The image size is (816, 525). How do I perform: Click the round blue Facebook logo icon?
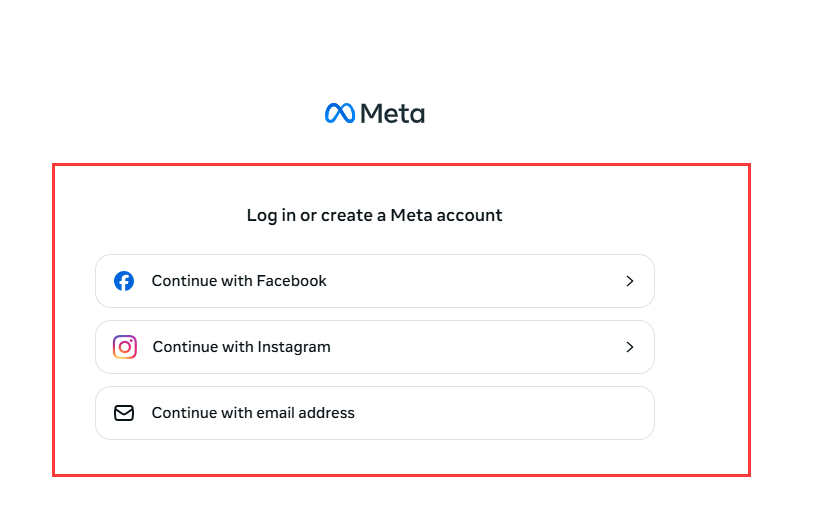[124, 281]
